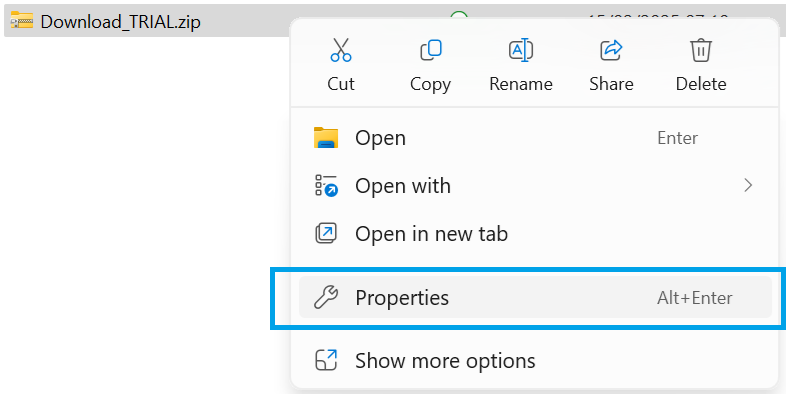Viewport: 786px width, 394px height.
Task: Click the Share arrow icon
Action: (x=611, y=50)
